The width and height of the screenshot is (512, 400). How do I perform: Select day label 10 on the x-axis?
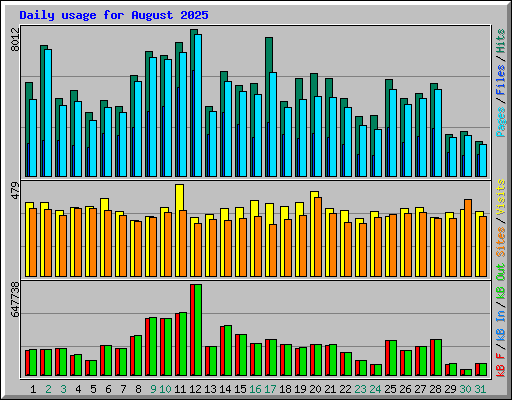click(166, 389)
